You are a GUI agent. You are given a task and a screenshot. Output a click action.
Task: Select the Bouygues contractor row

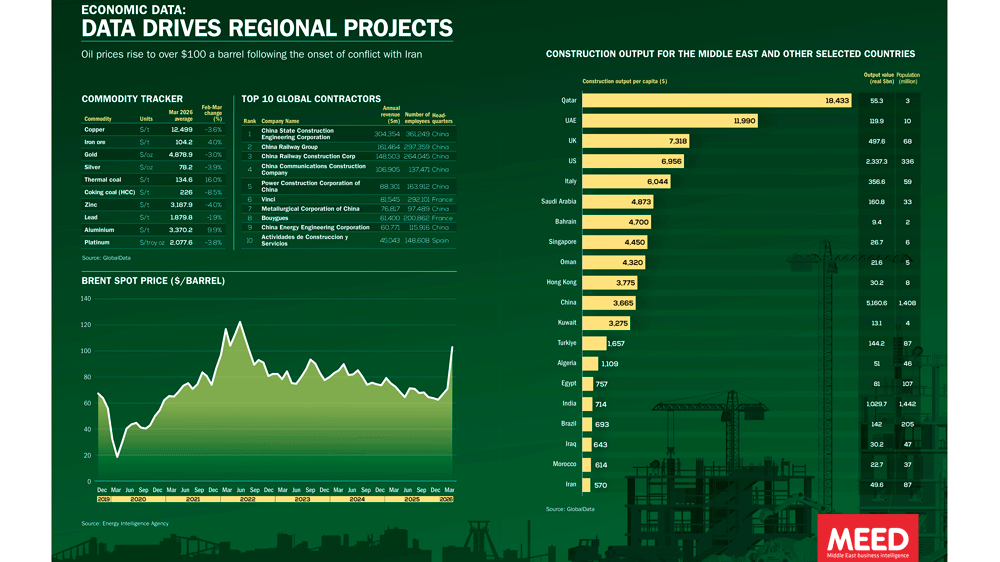coord(347,218)
